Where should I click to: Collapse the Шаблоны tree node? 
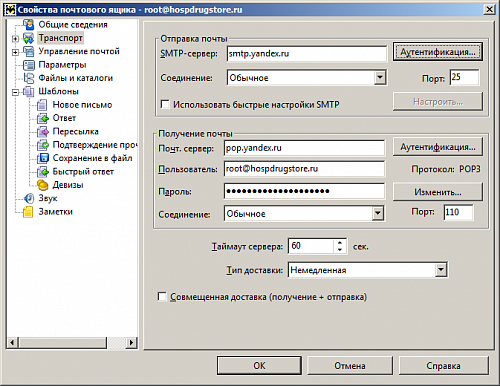pos(15,92)
